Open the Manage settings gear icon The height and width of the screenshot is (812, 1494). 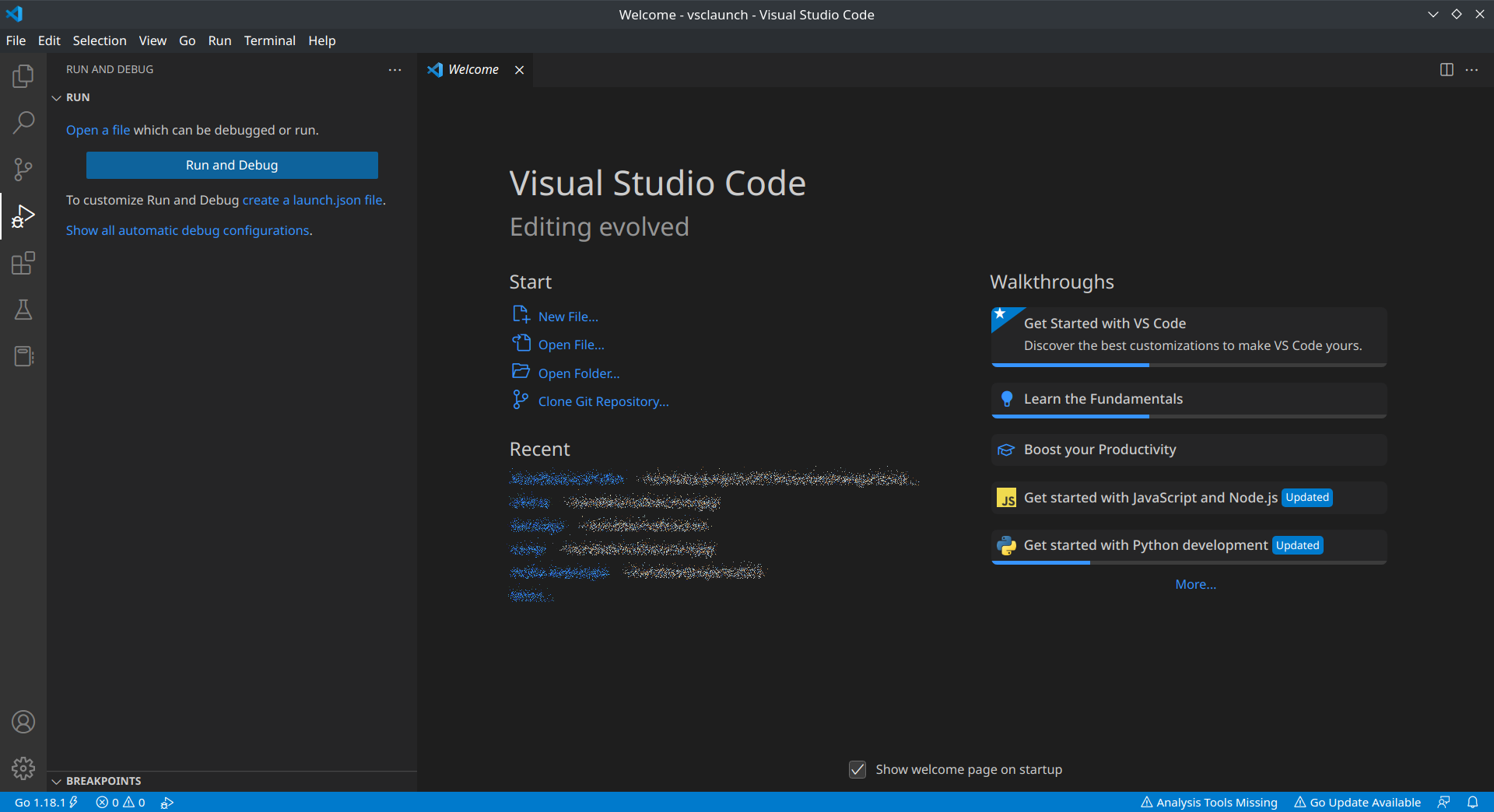[x=23, y=768]
